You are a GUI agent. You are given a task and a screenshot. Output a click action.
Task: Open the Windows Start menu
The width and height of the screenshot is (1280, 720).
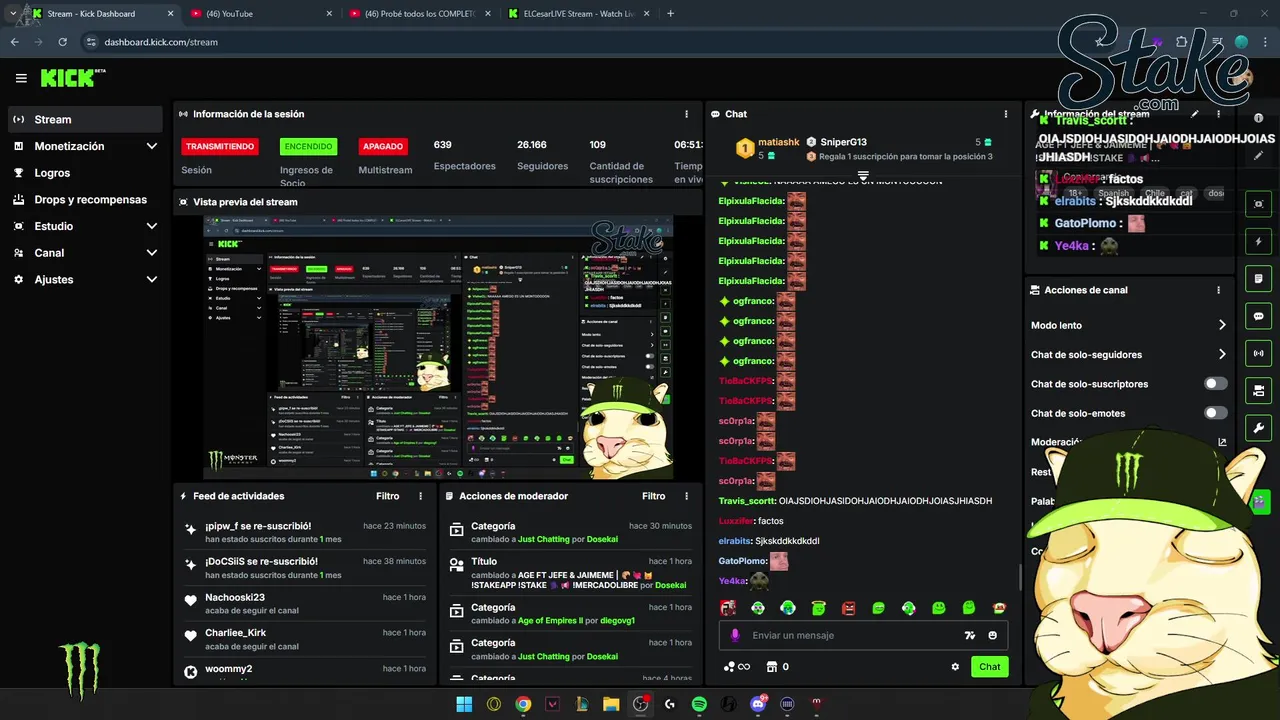pos(464,704)
